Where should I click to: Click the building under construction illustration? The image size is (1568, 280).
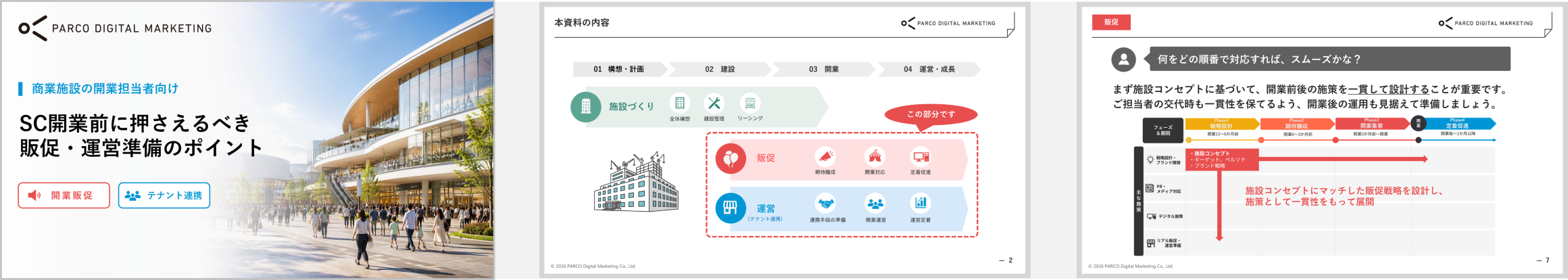[x=636, y=181]
